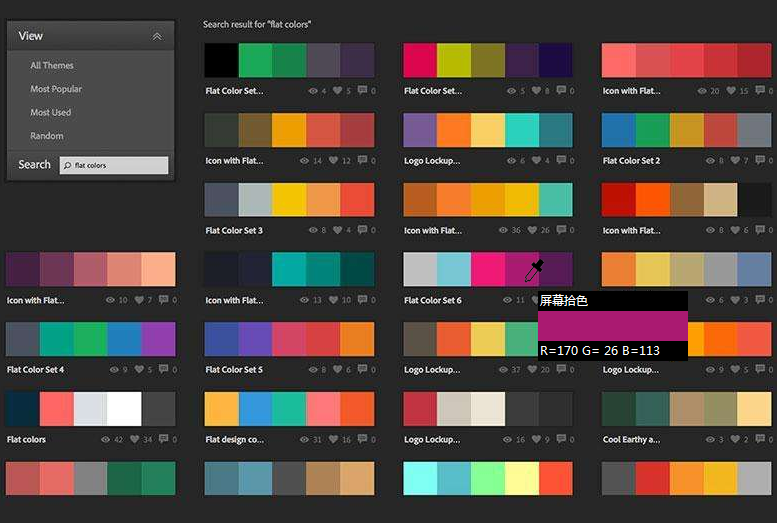Select the yellow swatch in Flat Color Set 3

289,200
